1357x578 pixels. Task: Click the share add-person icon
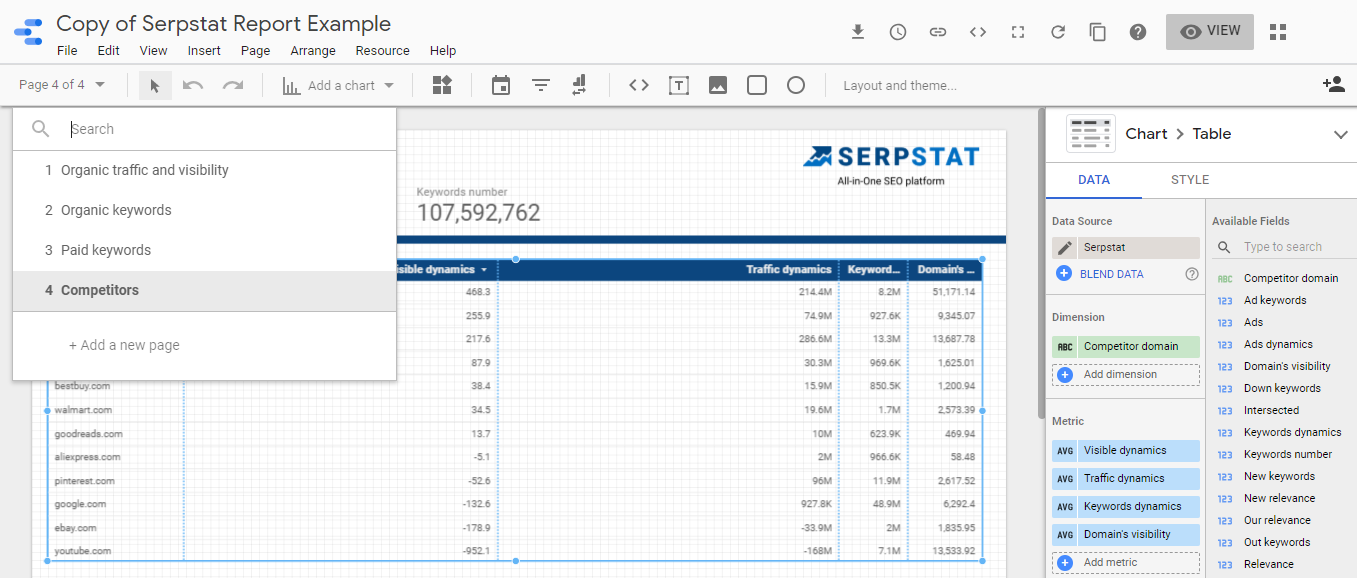[x=1333, y=85]
